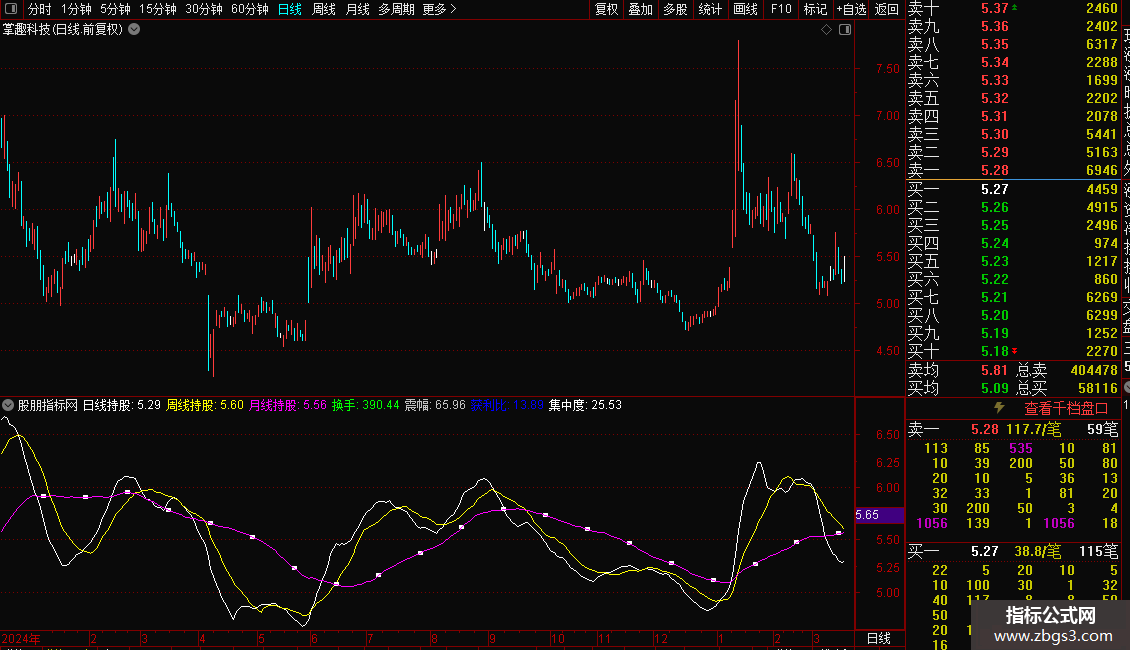Click the 标记 mark button
The image size is (1130, 650).
[x=815, y=9]
